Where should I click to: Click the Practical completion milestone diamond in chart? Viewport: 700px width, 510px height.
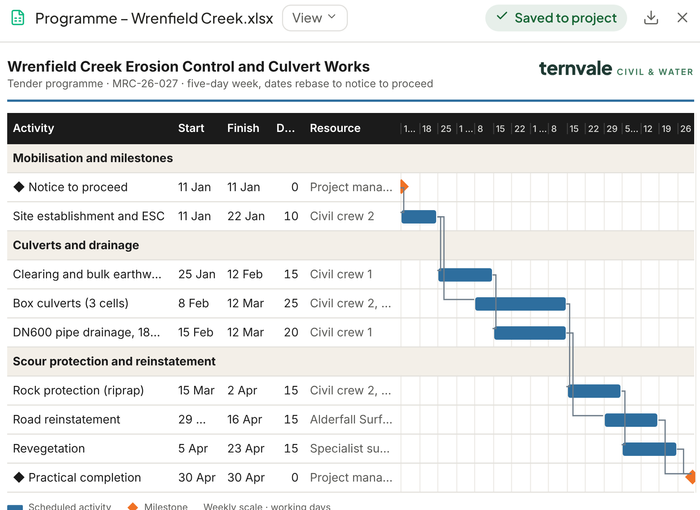(x=691, y=477)
